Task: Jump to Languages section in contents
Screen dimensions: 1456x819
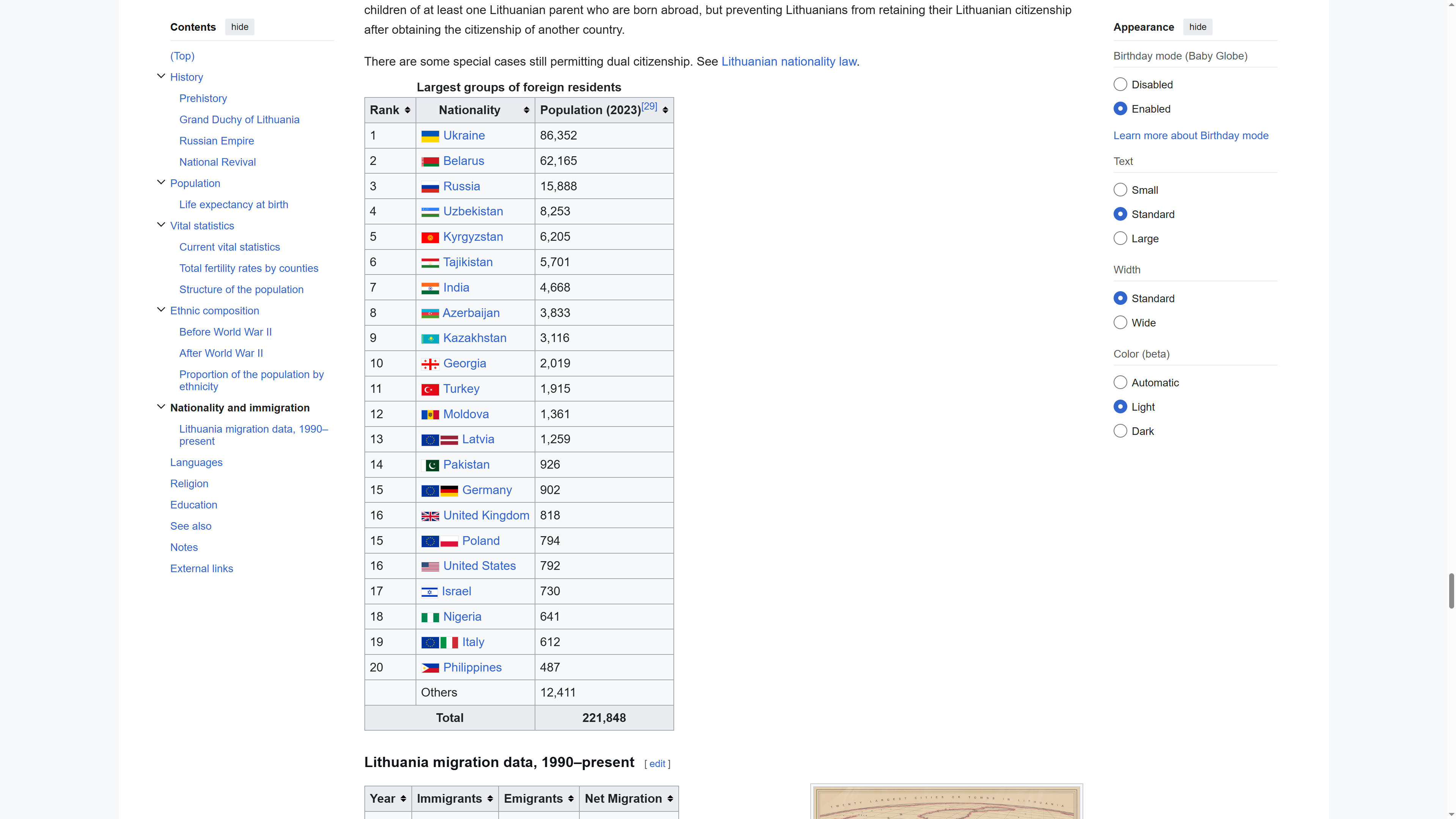Action: [196, 462]
